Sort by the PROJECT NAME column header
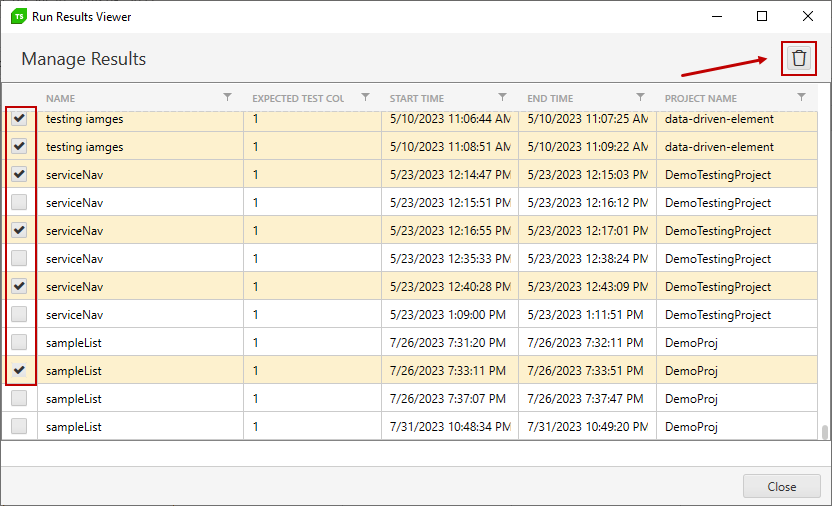Viewport: 832px width, 506px height. tap(700, 99)
